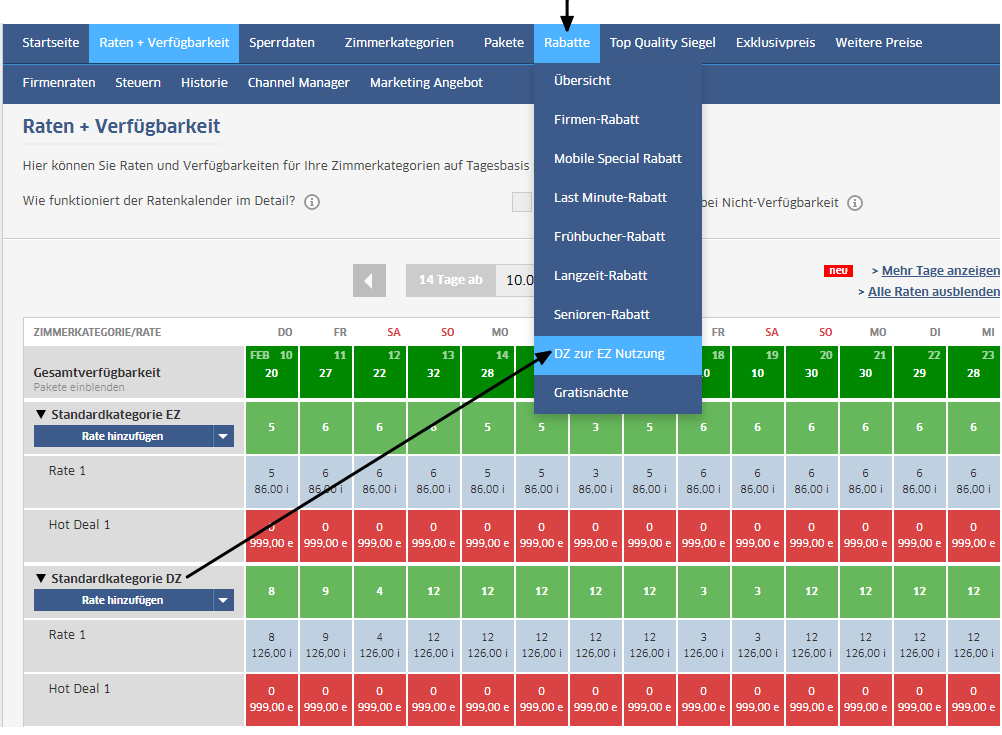Click info icon beside Ratenkalender question
Image resolution: width=1002 pixels, height=735 pixels.
312,203
